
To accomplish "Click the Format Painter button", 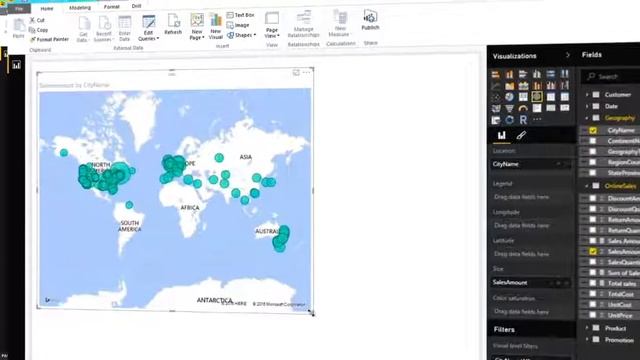I will [x=49, y=40].
